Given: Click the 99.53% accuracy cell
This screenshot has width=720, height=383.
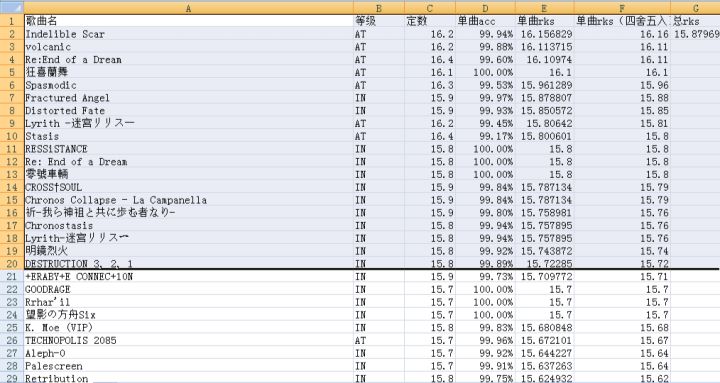Looking at the screenshot, I should point(485,85).
